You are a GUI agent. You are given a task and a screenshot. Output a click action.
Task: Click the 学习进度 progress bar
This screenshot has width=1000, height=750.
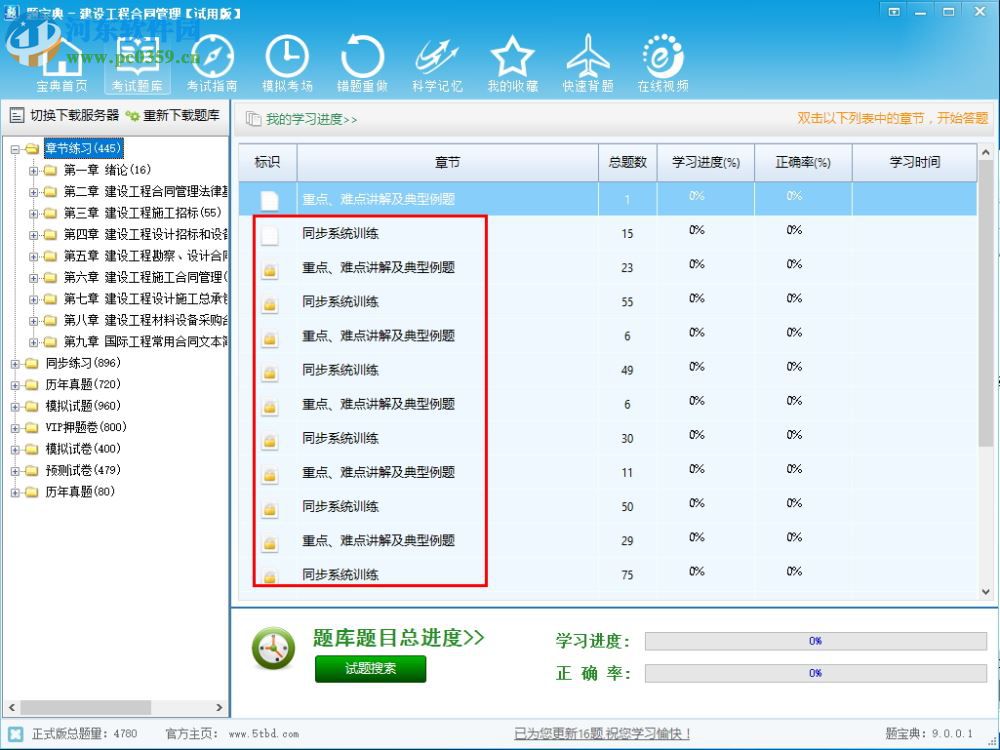pyautogui.click(x=815, y=640)
